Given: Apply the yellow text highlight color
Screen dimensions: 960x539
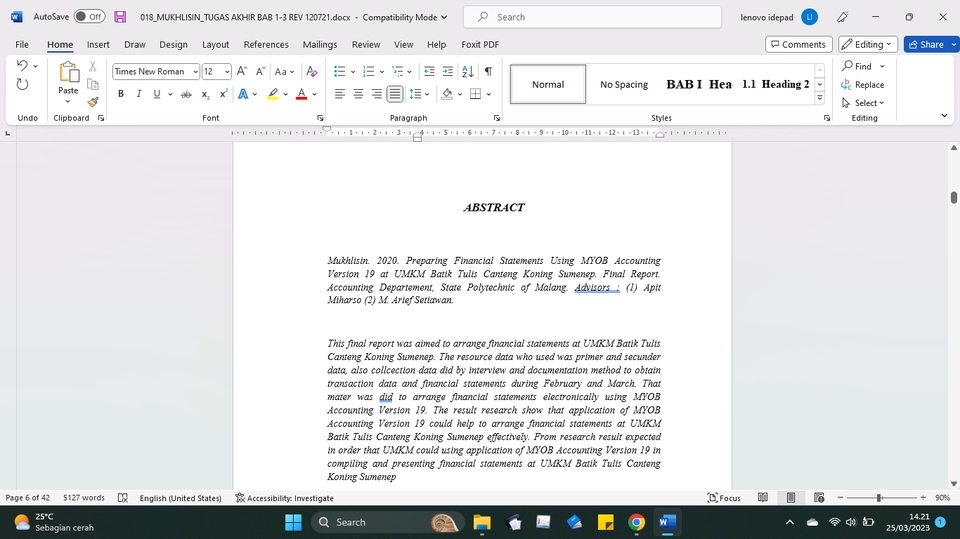Looking at the screenshot, I should point(272,94).
